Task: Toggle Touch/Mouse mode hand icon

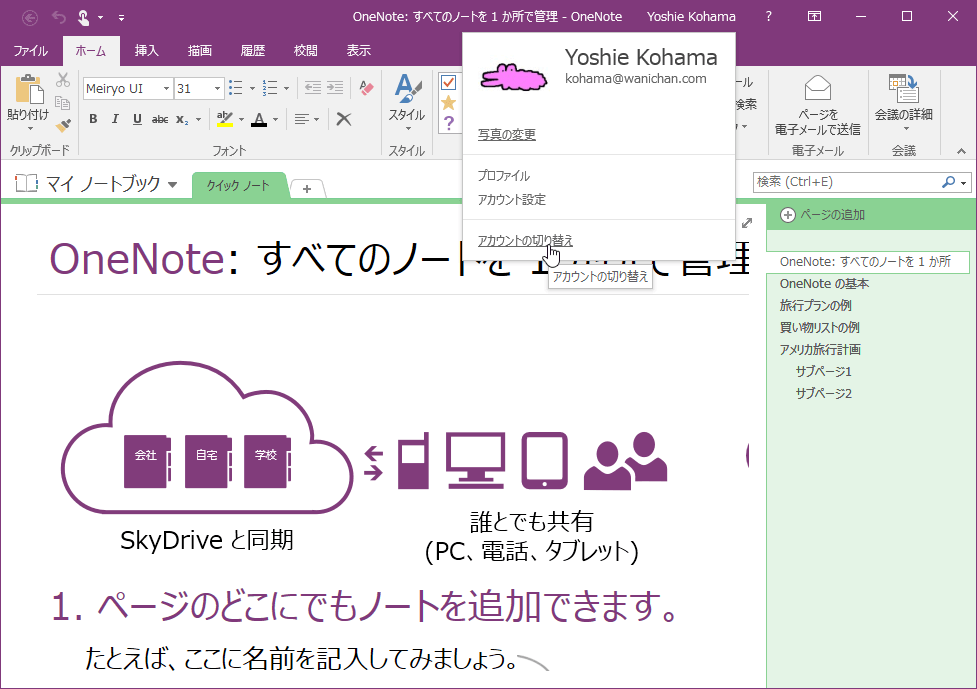Action: 83,17
